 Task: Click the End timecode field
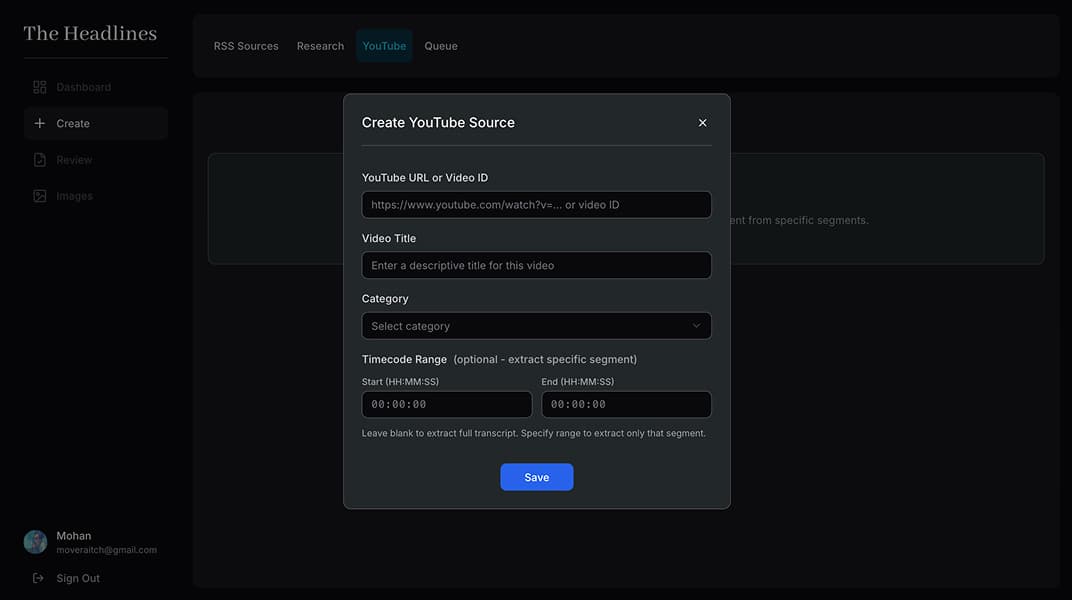coord(626,404)
